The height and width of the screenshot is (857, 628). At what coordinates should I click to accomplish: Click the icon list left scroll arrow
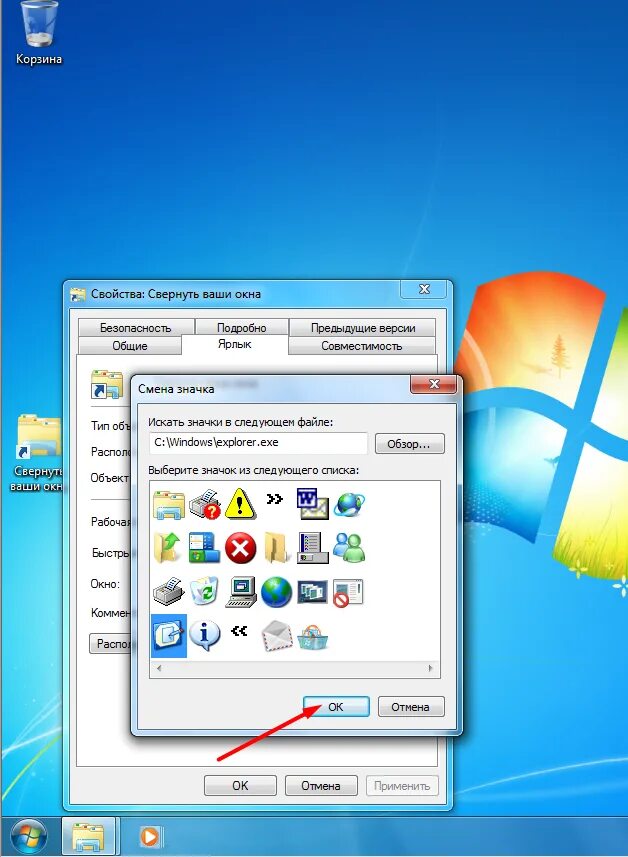tap(159, 668)
